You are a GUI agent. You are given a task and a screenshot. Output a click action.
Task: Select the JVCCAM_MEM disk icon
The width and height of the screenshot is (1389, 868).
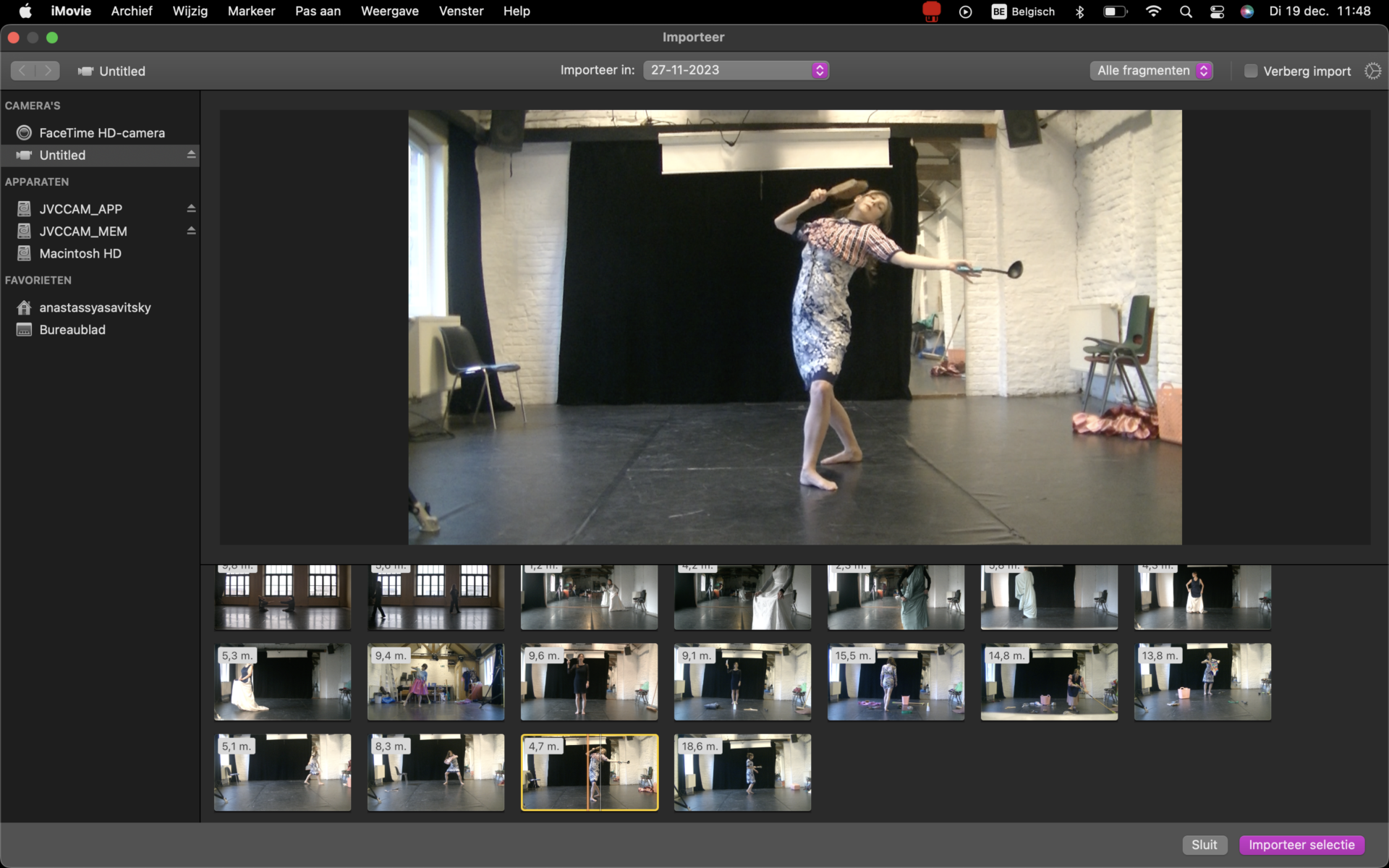24,231
